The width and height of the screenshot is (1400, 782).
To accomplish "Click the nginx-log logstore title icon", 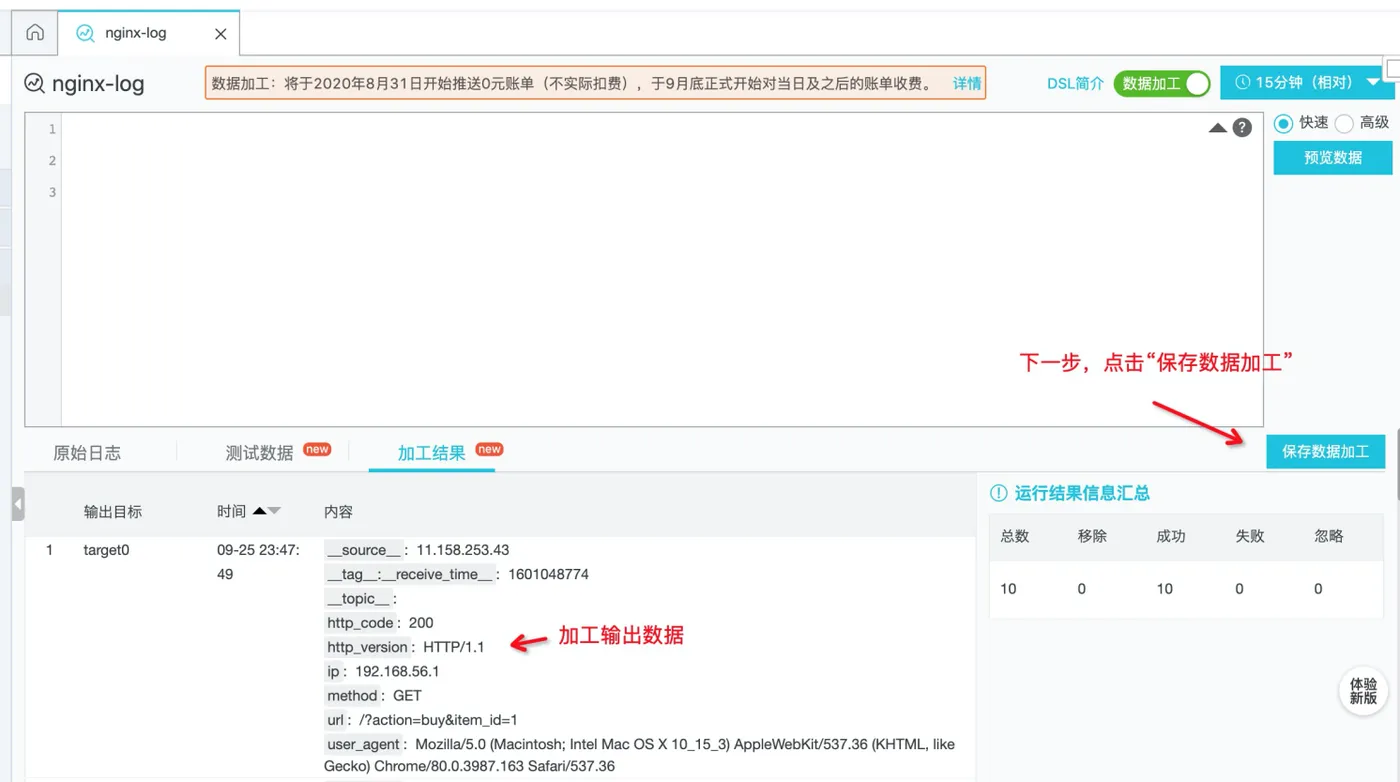I will [x=34, y=83].
